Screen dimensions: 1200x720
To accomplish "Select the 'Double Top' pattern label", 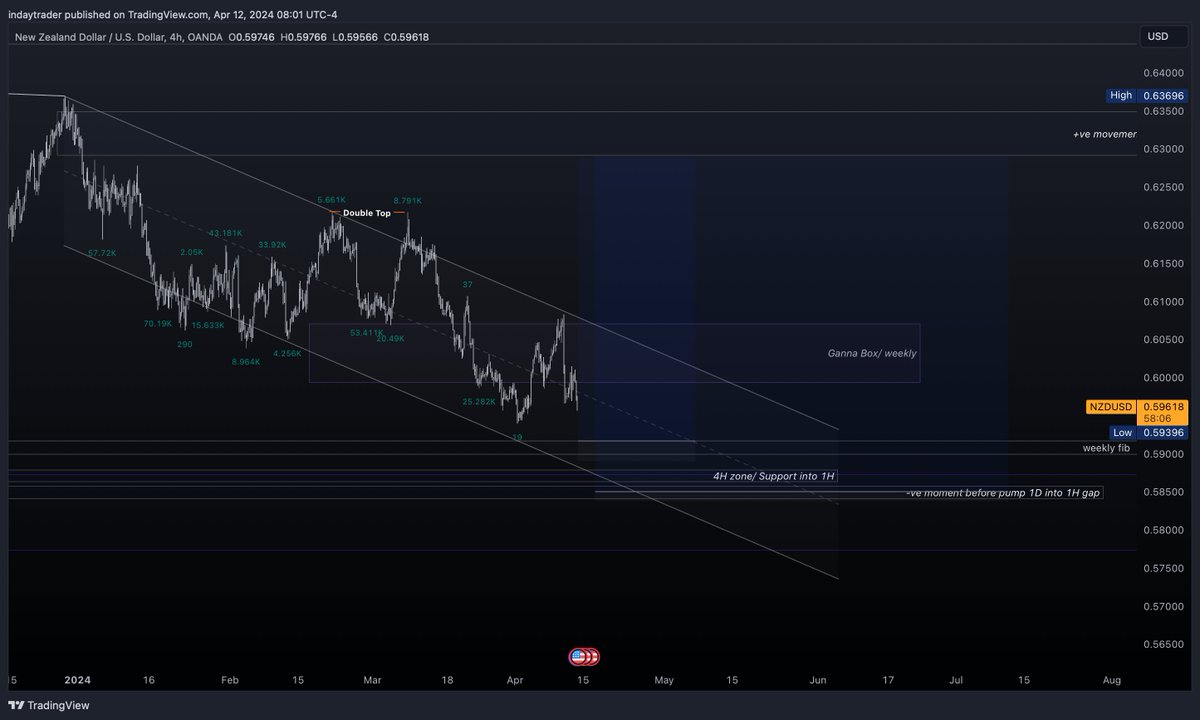I will click(x=366, y=213).
